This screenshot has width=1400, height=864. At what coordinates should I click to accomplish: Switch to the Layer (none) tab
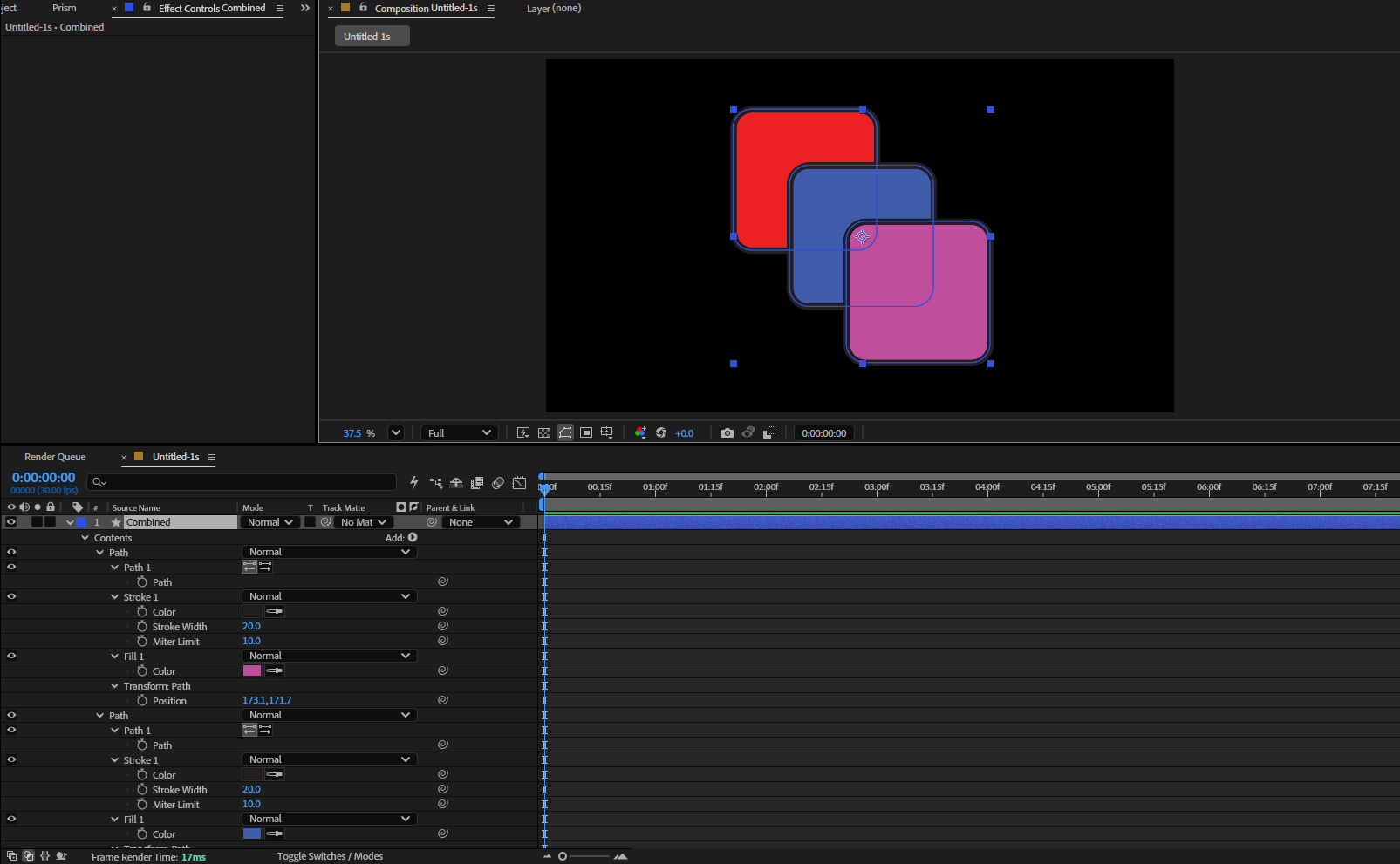click(x=554, y=8)
